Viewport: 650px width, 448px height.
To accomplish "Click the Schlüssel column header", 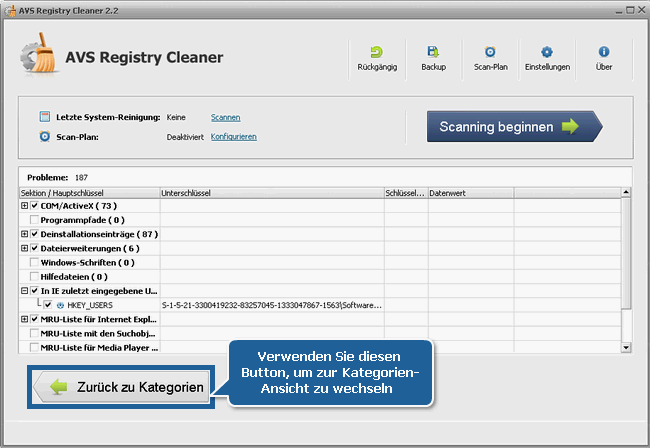I will pos(406,193).
